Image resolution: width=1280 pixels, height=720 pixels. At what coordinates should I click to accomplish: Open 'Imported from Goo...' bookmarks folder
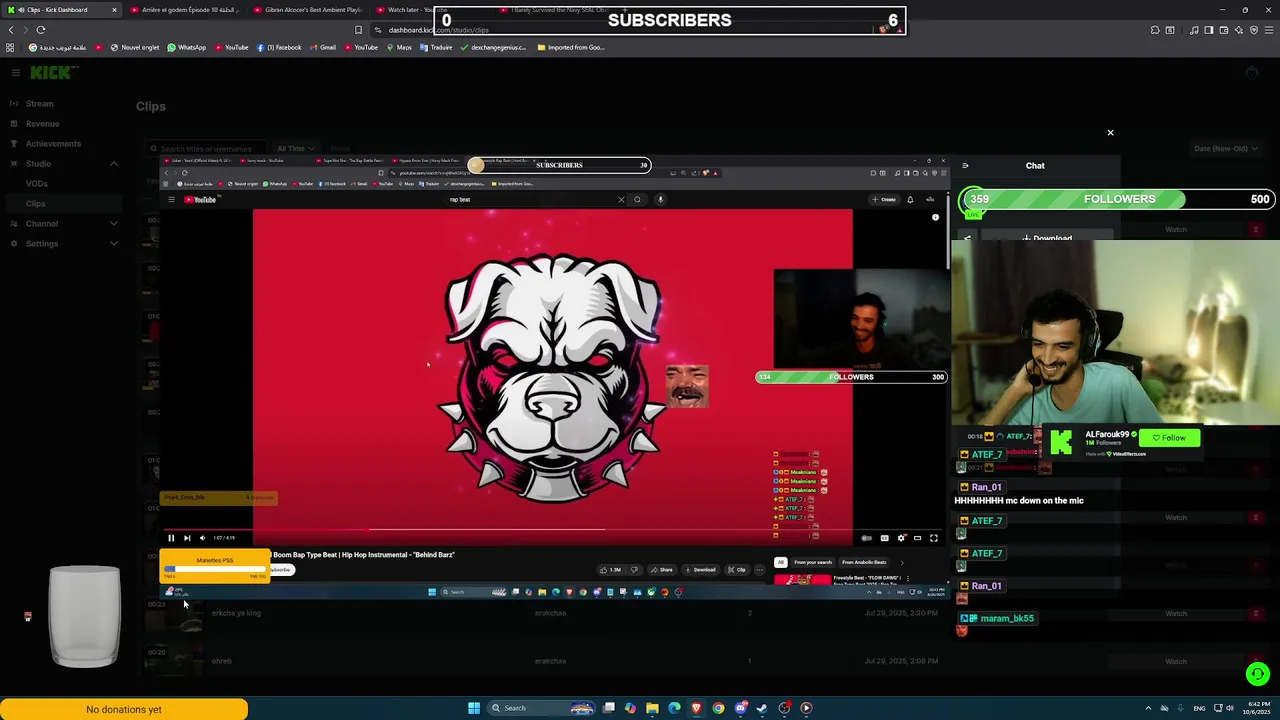click(x=570, y=48)
